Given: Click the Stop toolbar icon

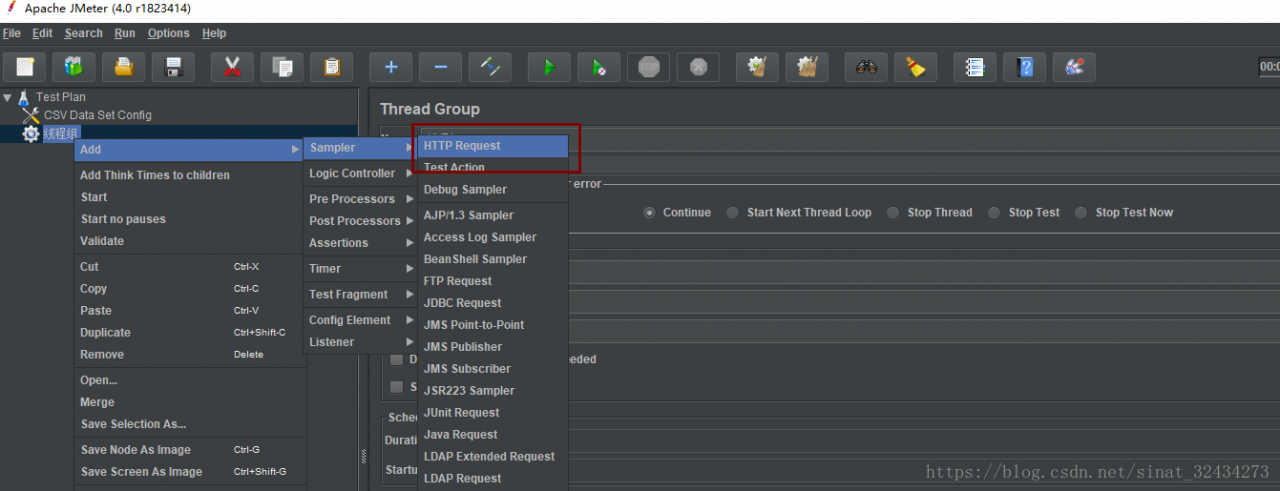Looking at the screenshot, I should pos(648,67).
